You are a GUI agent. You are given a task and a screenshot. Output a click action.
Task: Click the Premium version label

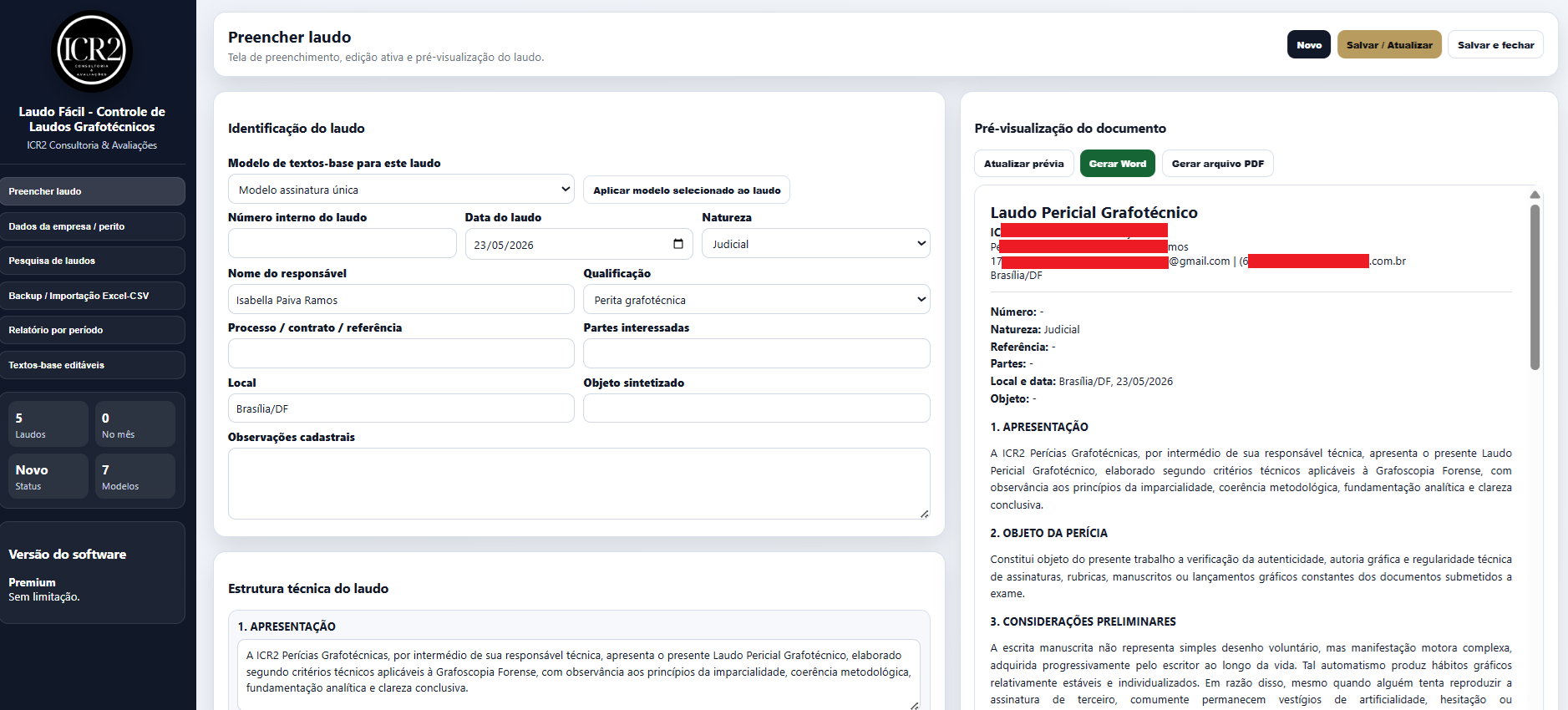coord(32,582)
